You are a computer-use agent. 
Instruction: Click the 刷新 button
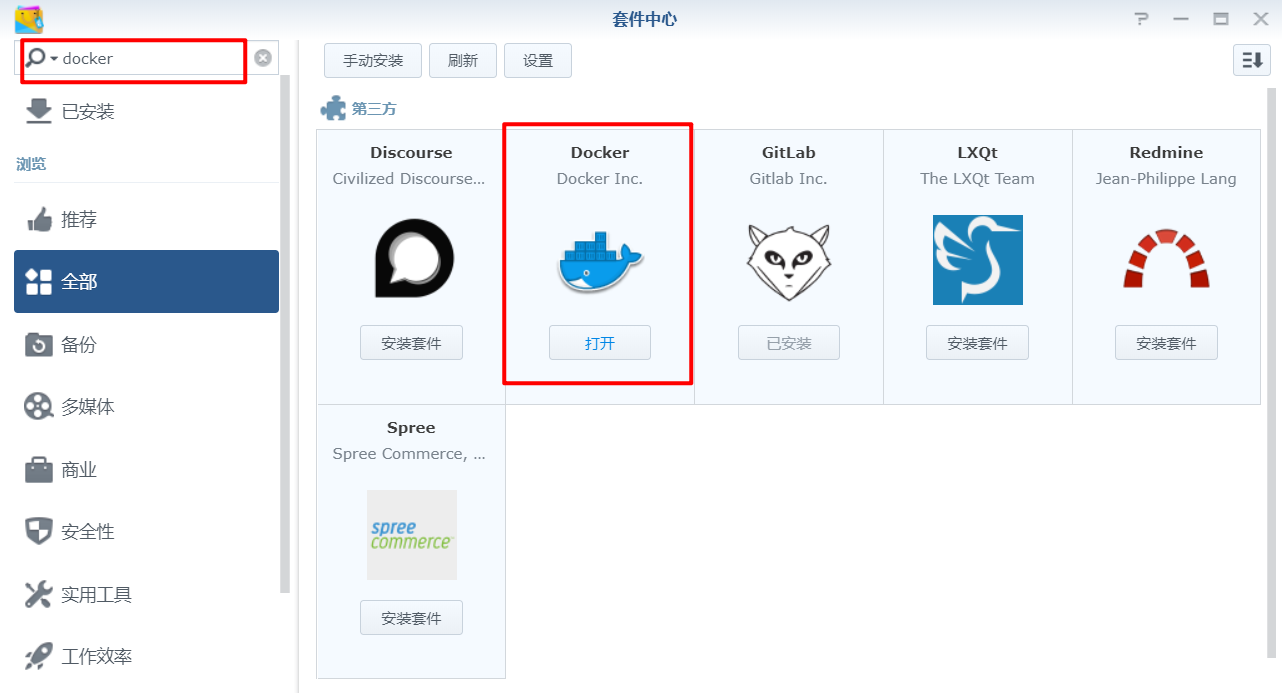click(463, 60)
